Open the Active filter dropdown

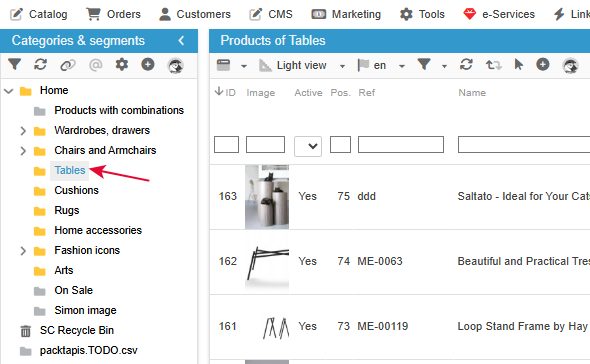308,146
